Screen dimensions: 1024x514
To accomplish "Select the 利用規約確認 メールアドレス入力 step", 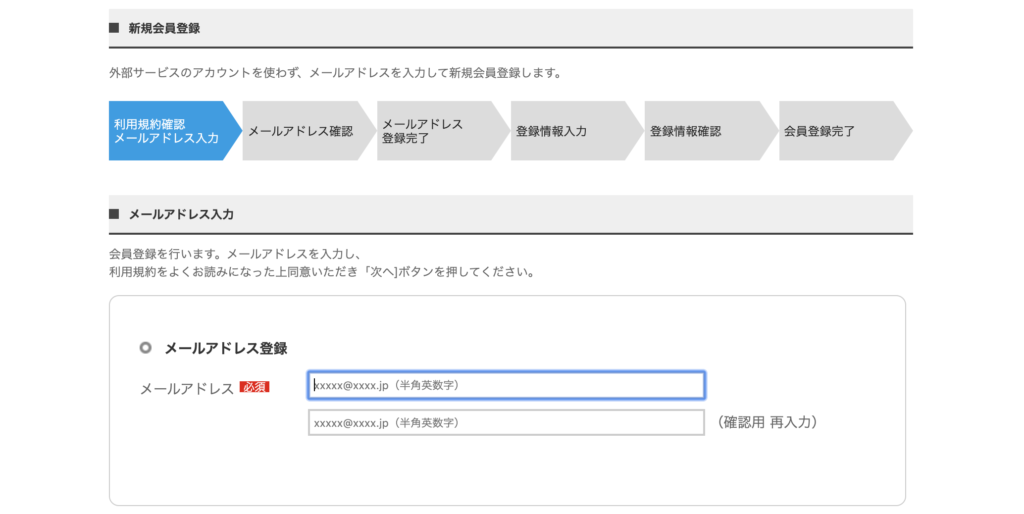I will point(175,131).
